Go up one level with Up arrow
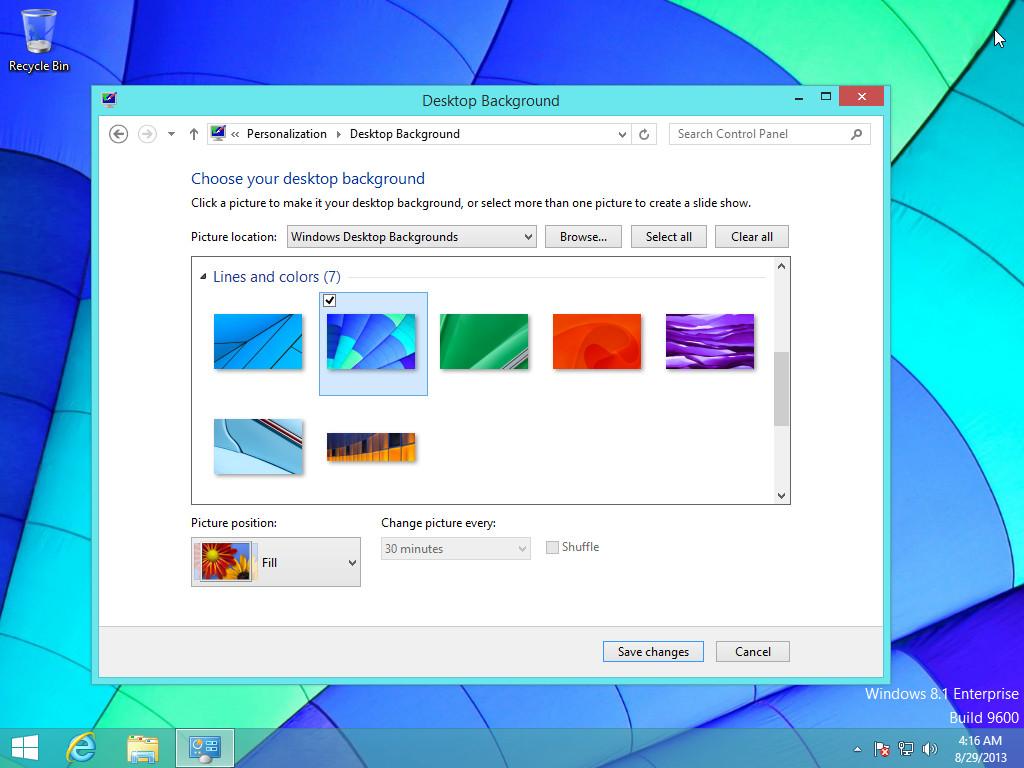This screenshot has height=768, width=1024. pyautogui.click(x=193, y=134)
